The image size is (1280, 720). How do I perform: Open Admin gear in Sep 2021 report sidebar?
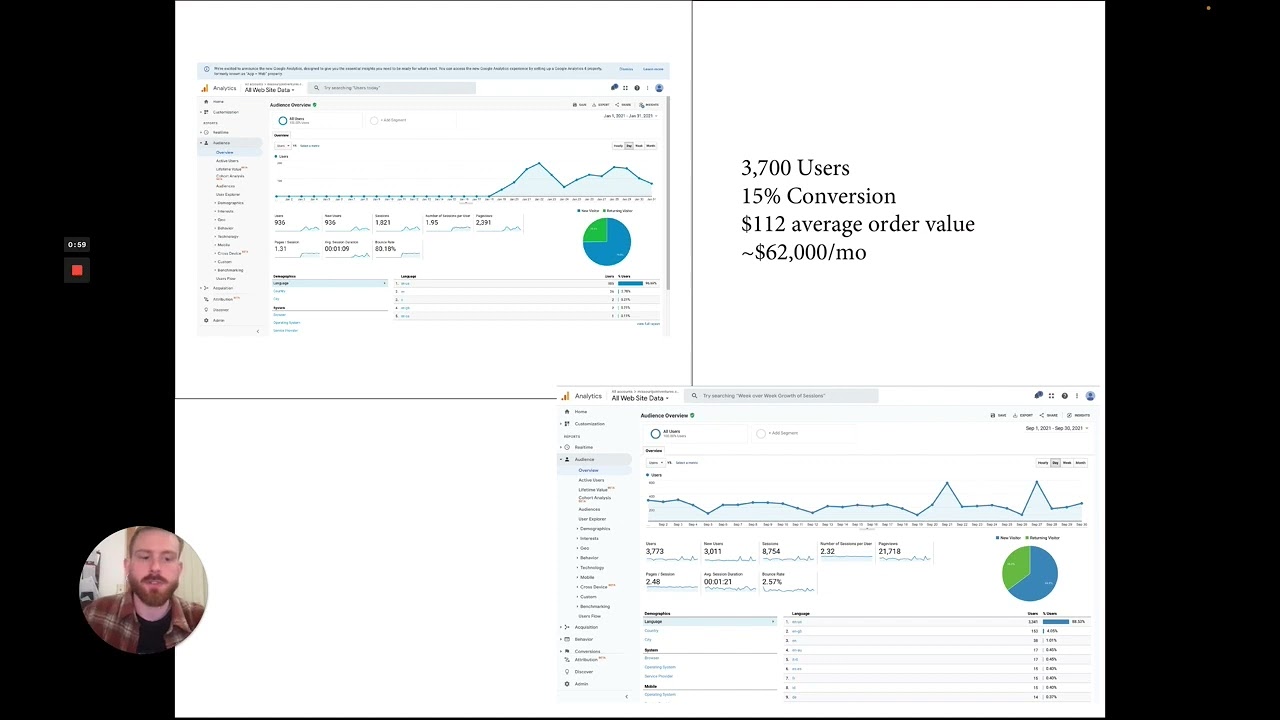(567, 684)
